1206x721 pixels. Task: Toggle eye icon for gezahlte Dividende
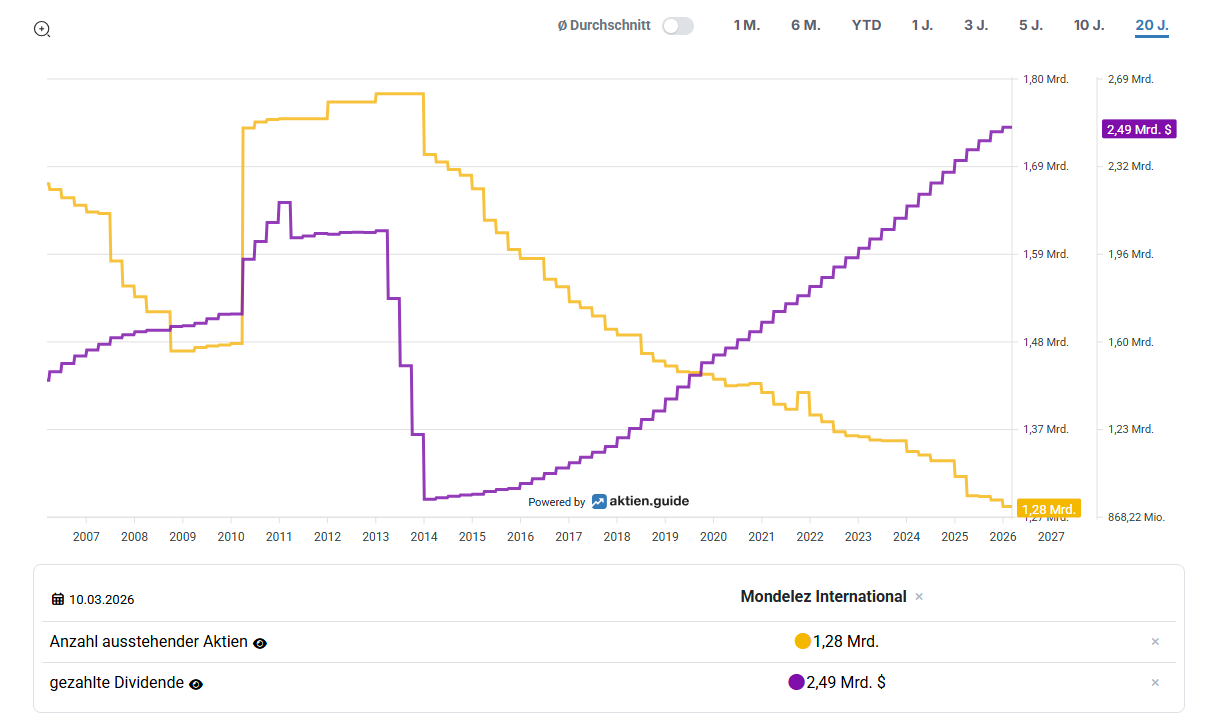tap(196, 684)
